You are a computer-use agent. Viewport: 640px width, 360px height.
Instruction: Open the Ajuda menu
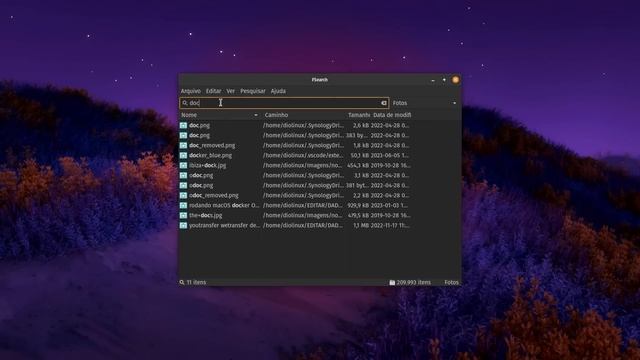click(278, 91)
